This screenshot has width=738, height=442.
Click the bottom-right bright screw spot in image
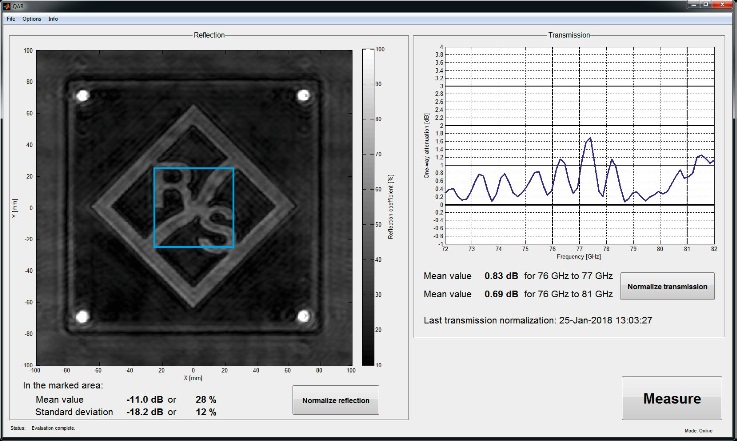[304, 316]
